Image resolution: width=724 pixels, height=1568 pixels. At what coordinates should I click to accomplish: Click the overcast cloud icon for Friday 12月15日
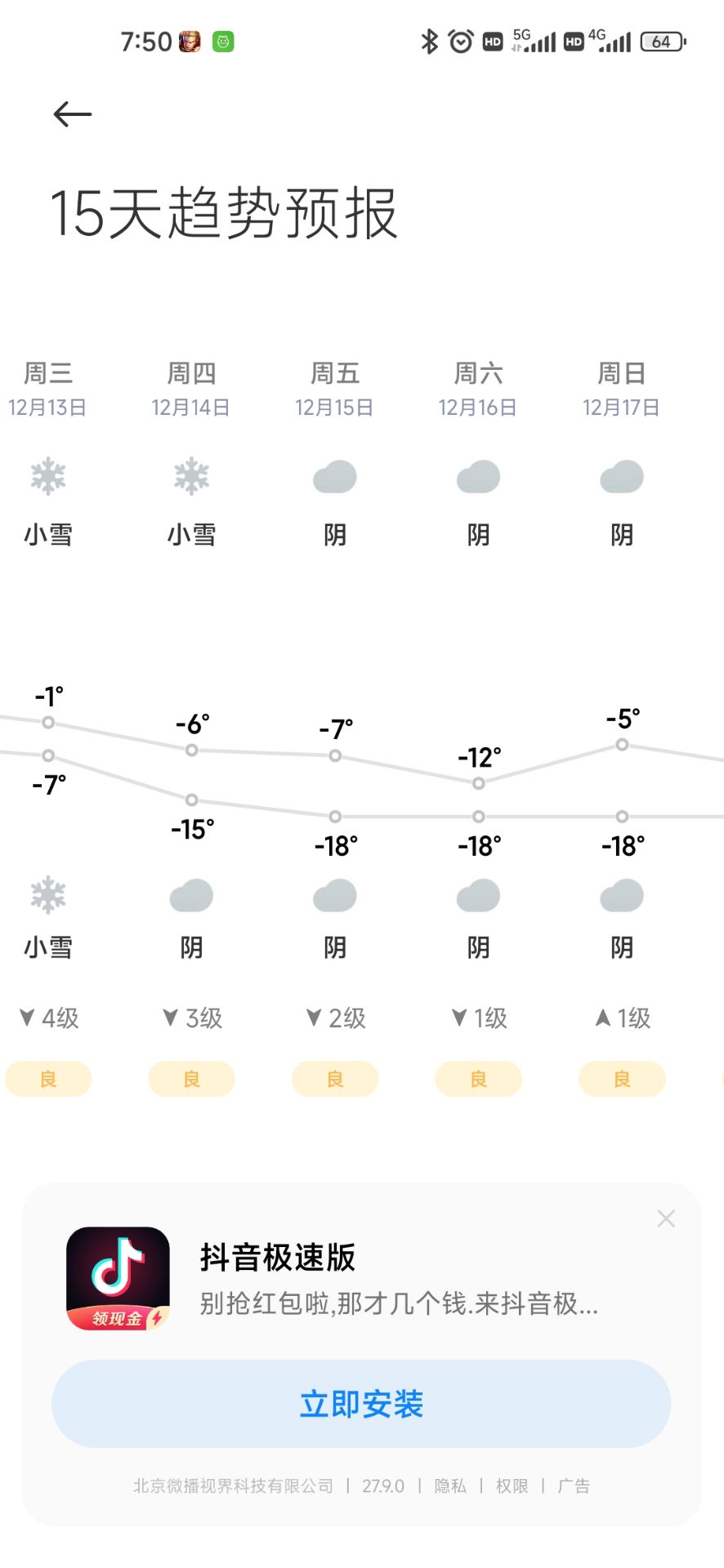tap(334, 476)
